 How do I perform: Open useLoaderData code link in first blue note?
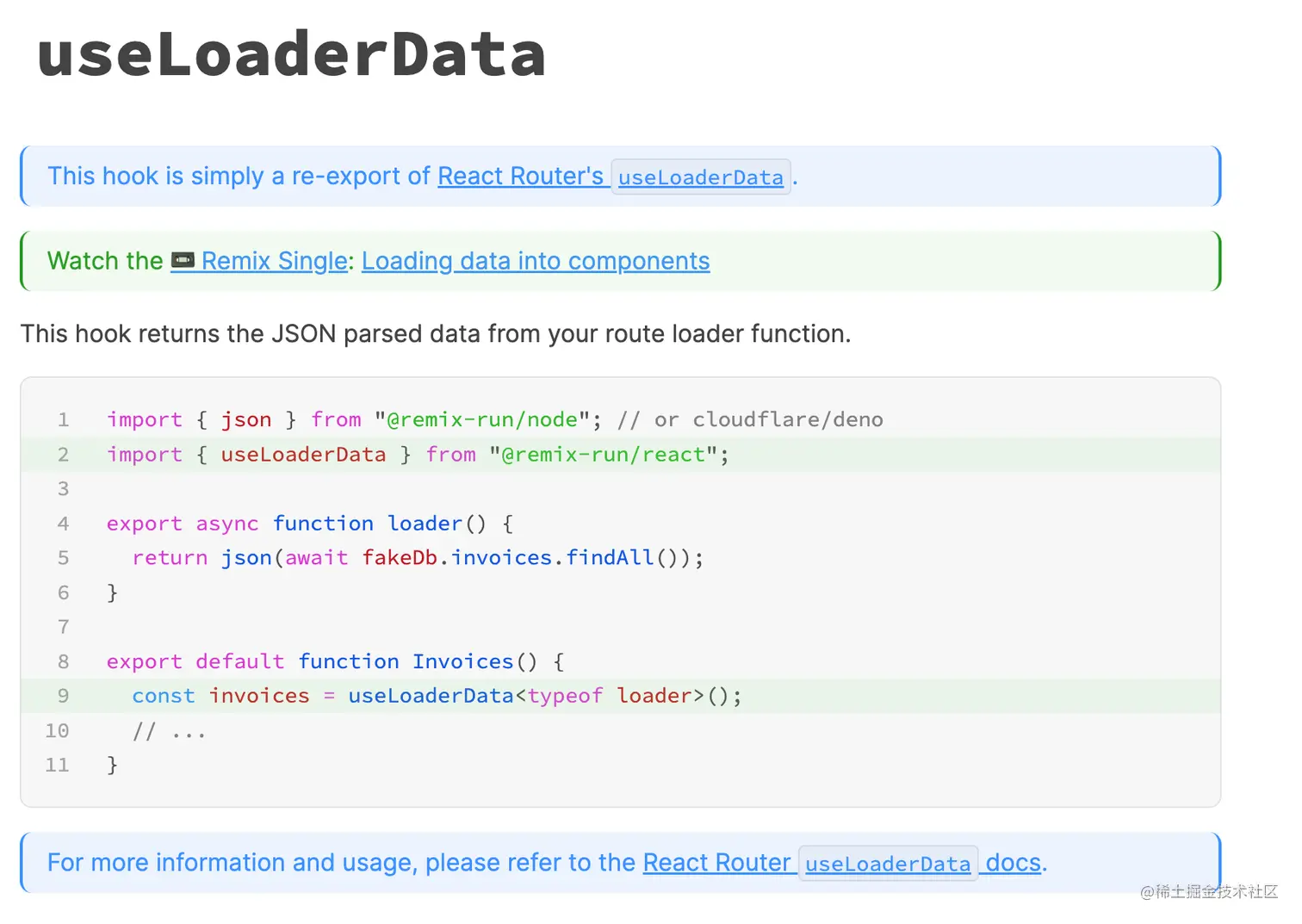(701, 177)
